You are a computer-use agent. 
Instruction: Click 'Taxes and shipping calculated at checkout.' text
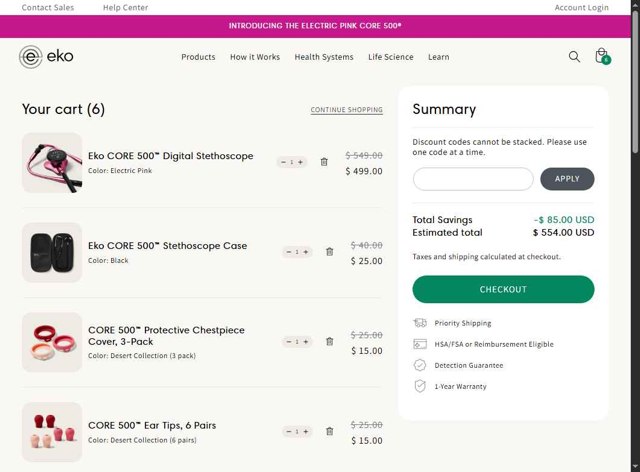(x=487, y=256)
